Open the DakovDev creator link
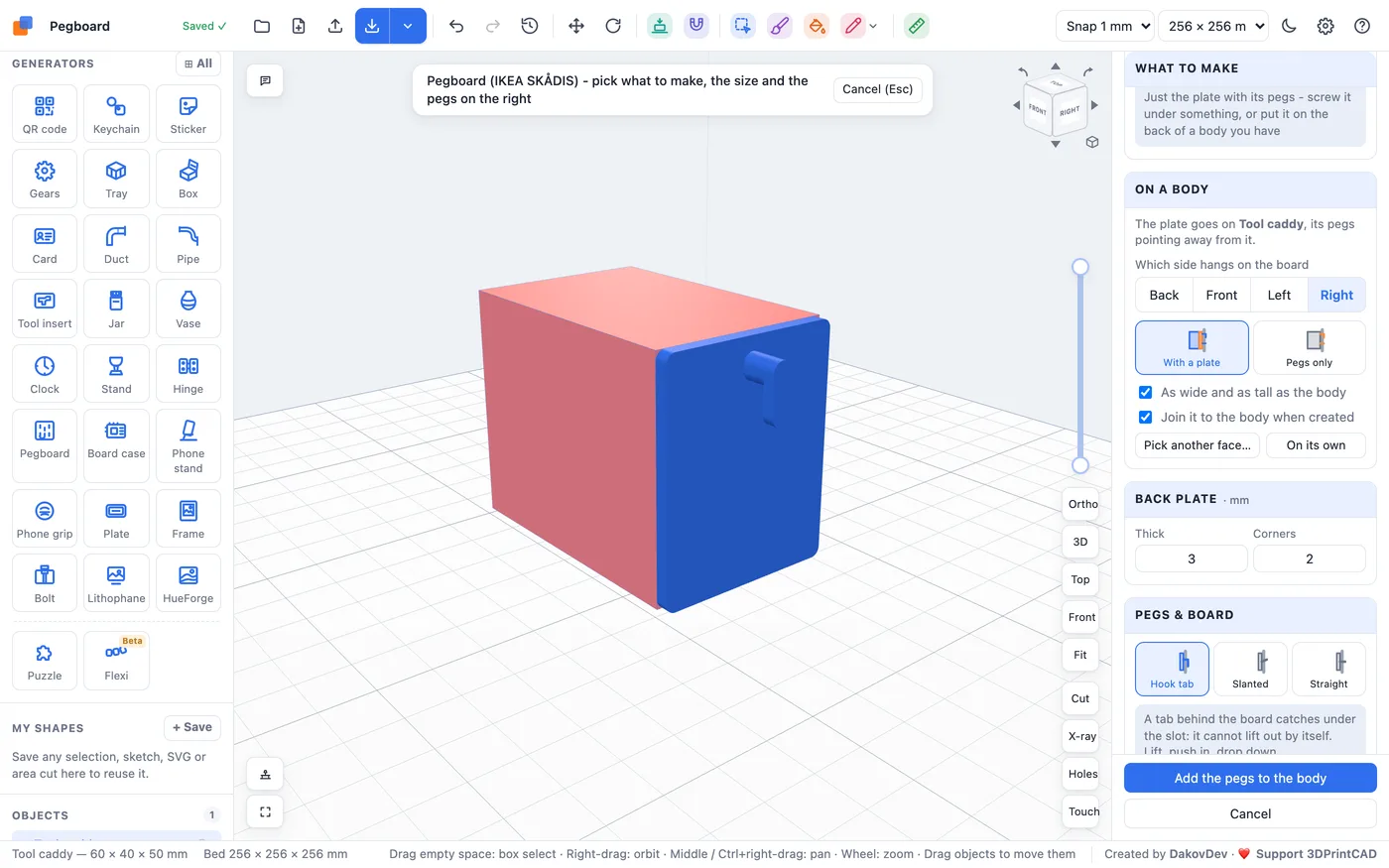 [1198, 854]
